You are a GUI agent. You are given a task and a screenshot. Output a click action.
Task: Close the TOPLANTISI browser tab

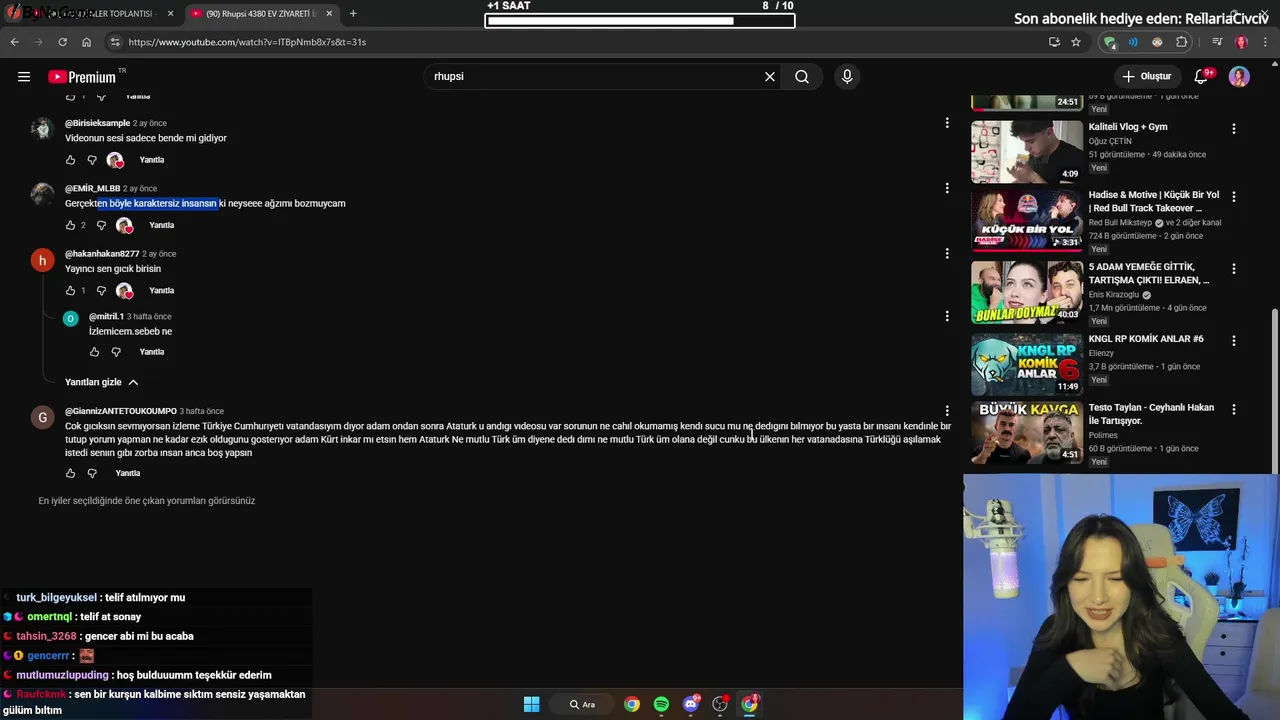pos(170,14)
